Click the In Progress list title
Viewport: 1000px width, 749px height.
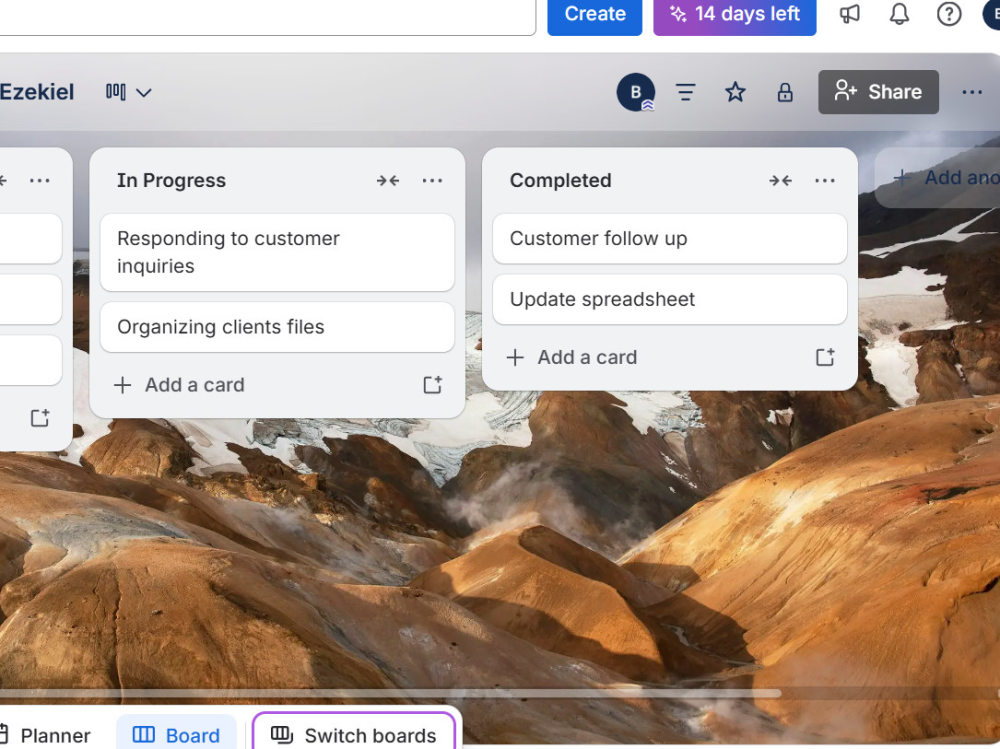click(172, 181)
